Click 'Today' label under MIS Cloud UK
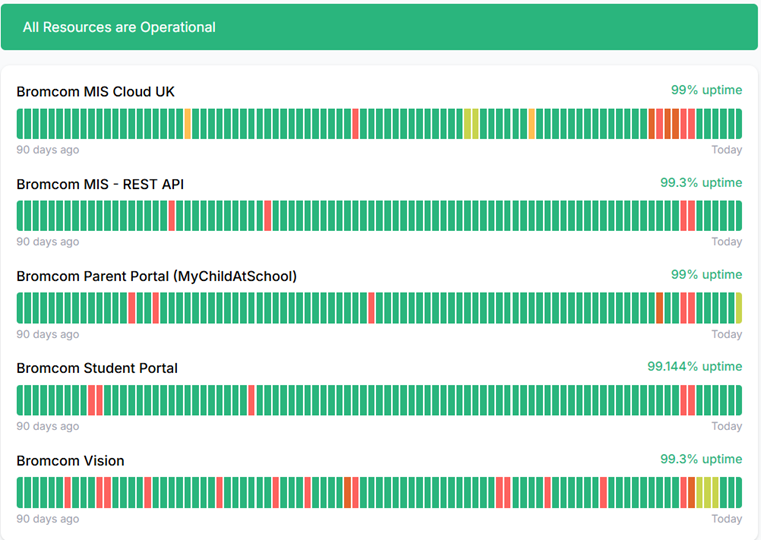Image resolution: width=761 pixels, height=540 pixels. (727, 149)
